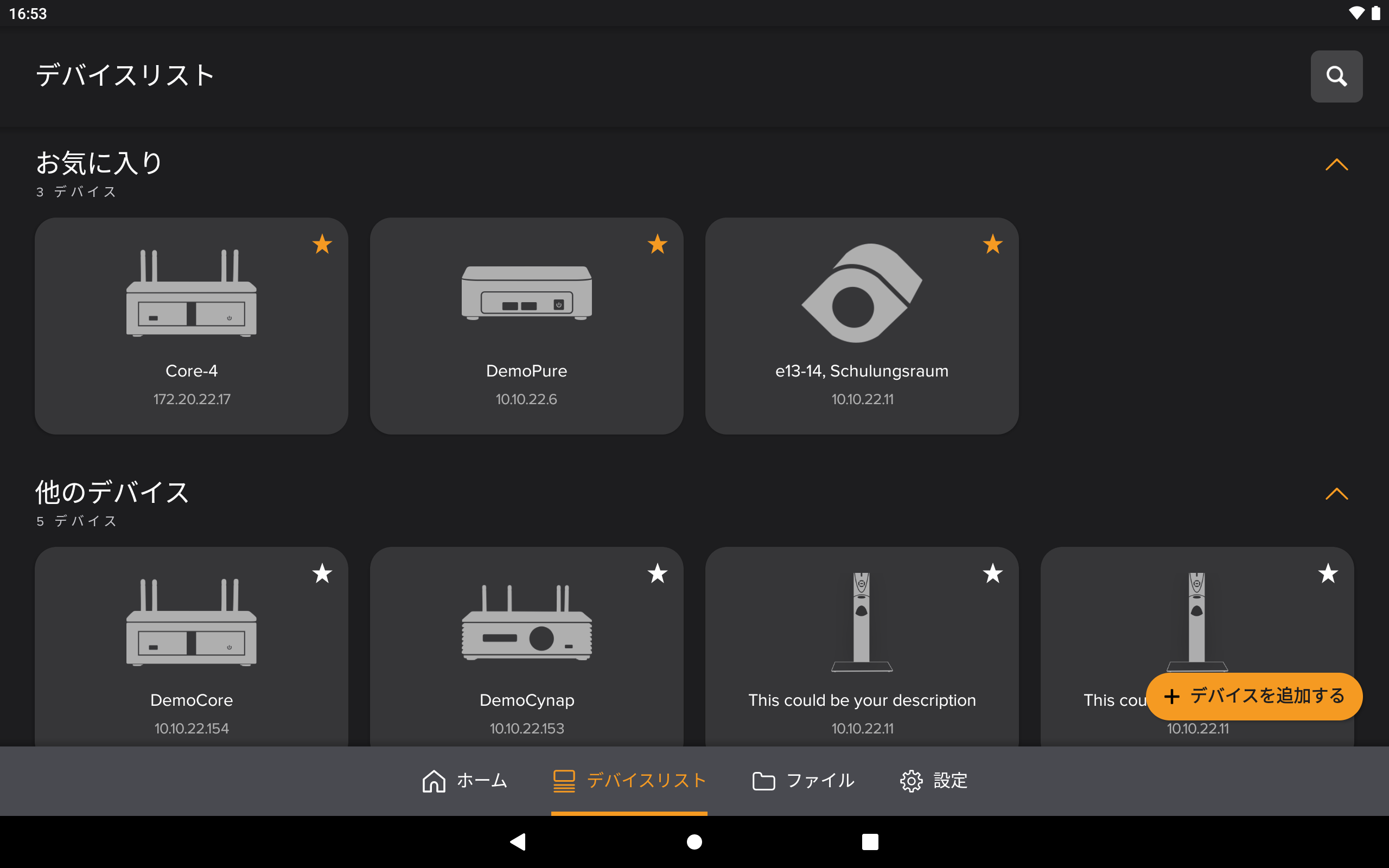This screenshot has height=868, width=1389.
Task: Select visualizer icon on the rightmost device card
Action: [x=1197, y=622]
